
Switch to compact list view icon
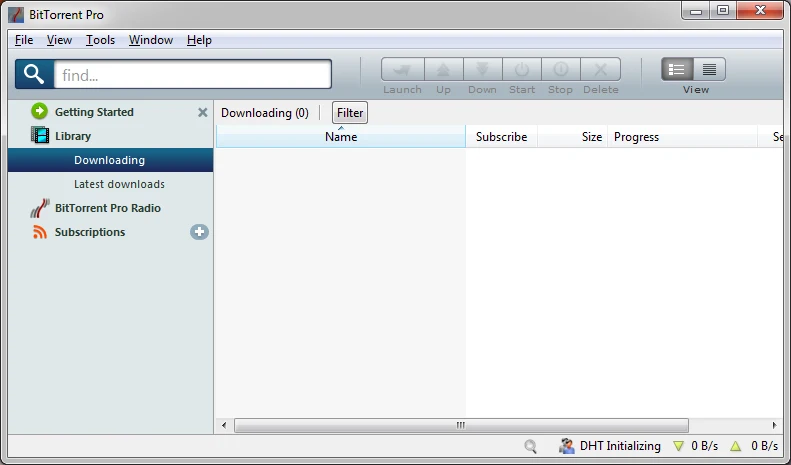coord(709,70)
